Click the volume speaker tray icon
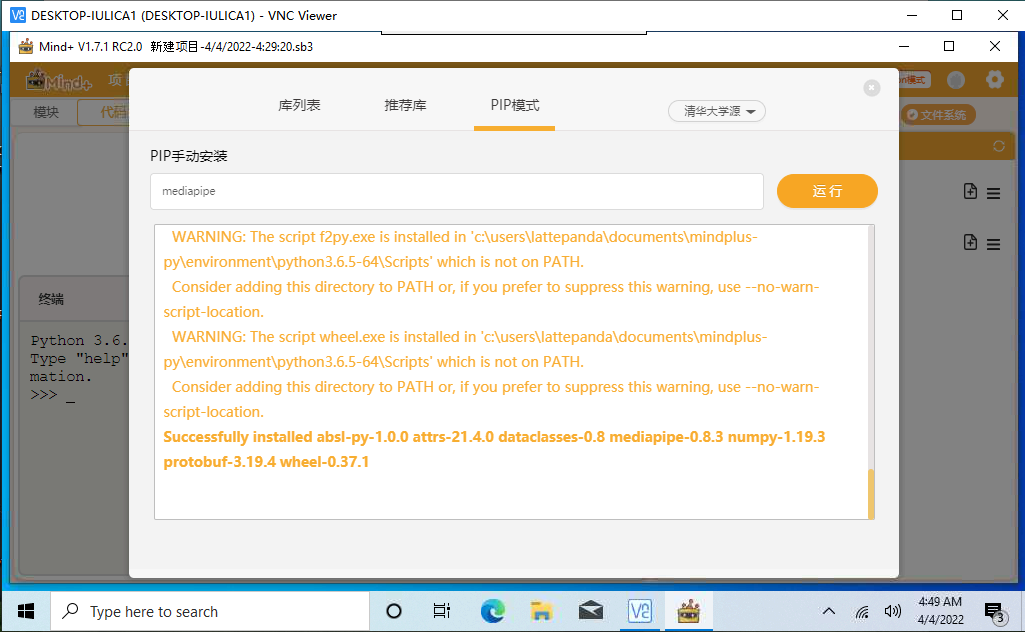This screenshot has width=1025, height=632. [892, 611]
